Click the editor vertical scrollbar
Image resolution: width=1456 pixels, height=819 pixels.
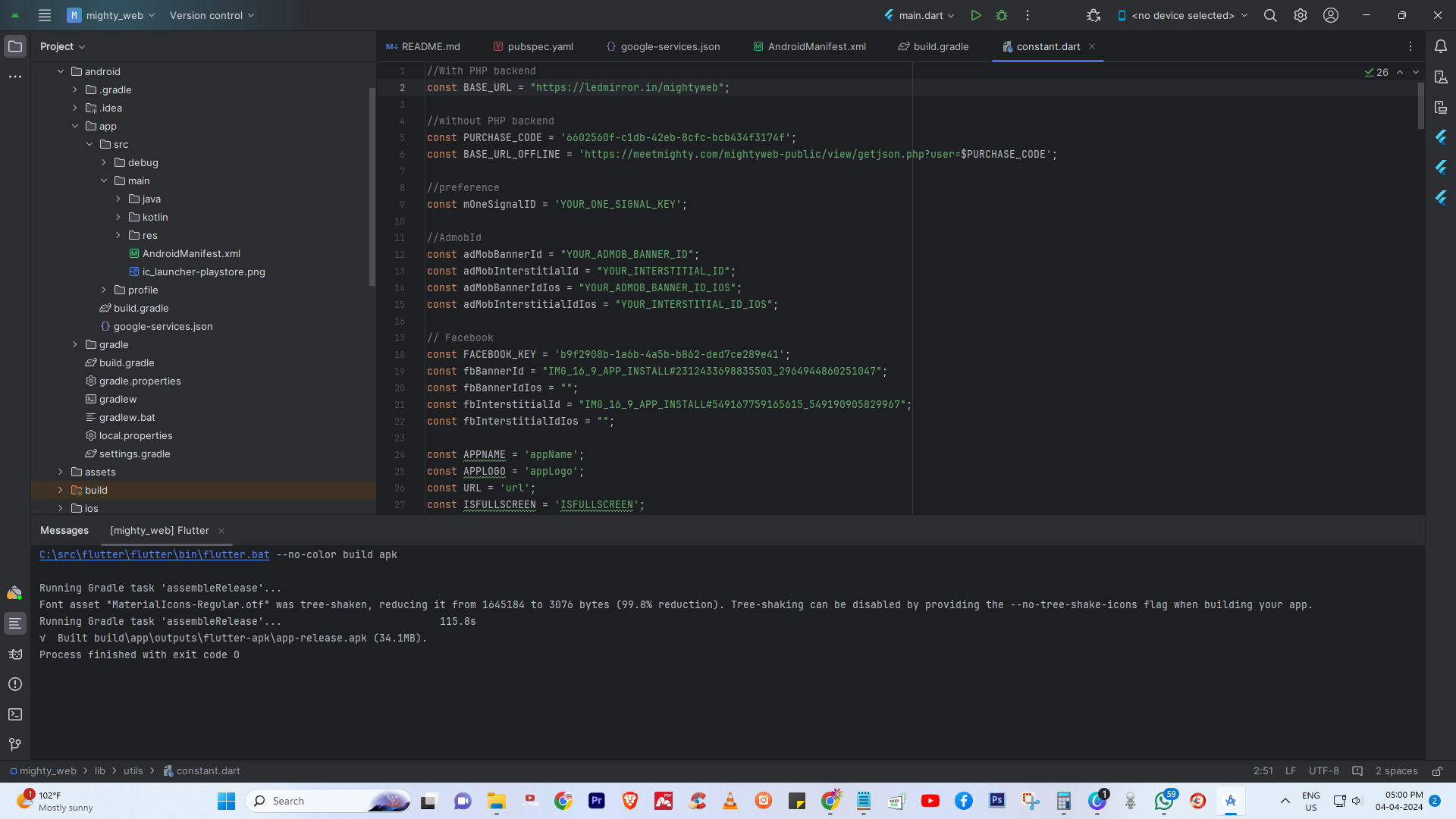(x=1420, y=106)
